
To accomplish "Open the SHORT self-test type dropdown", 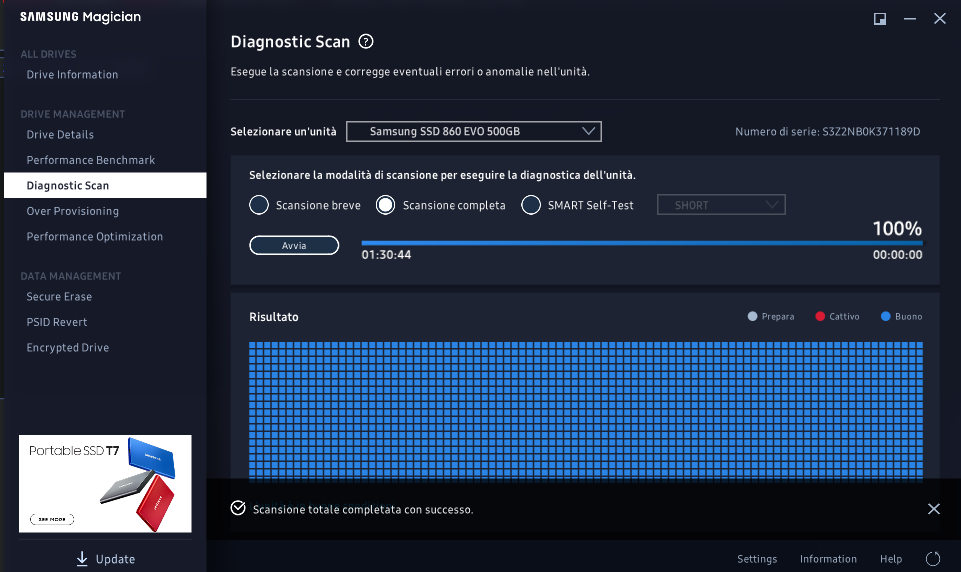I will [721, 205].
